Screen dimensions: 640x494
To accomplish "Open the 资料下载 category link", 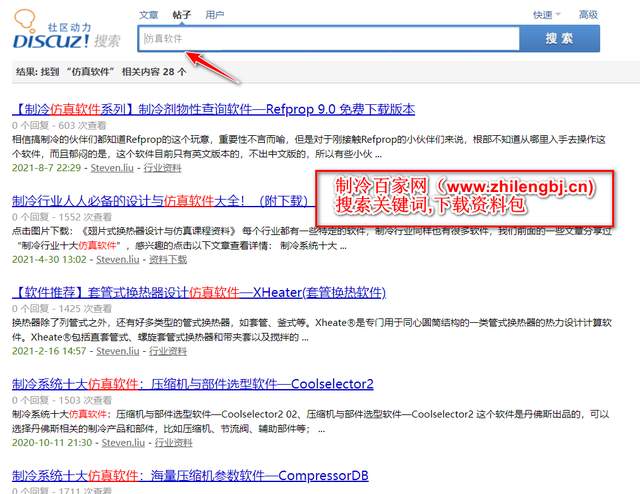I will point(168,259).
